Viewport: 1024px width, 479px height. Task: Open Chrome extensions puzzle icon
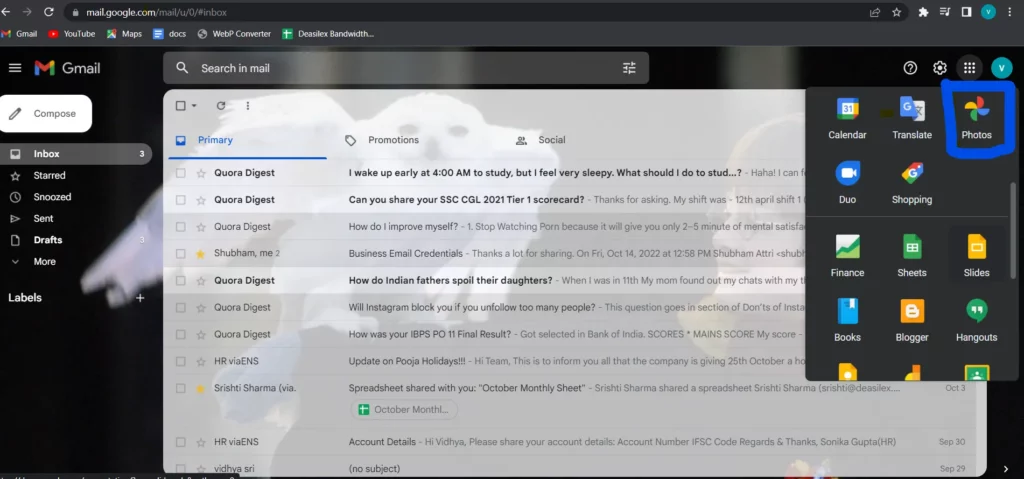[x=923, y=12]
